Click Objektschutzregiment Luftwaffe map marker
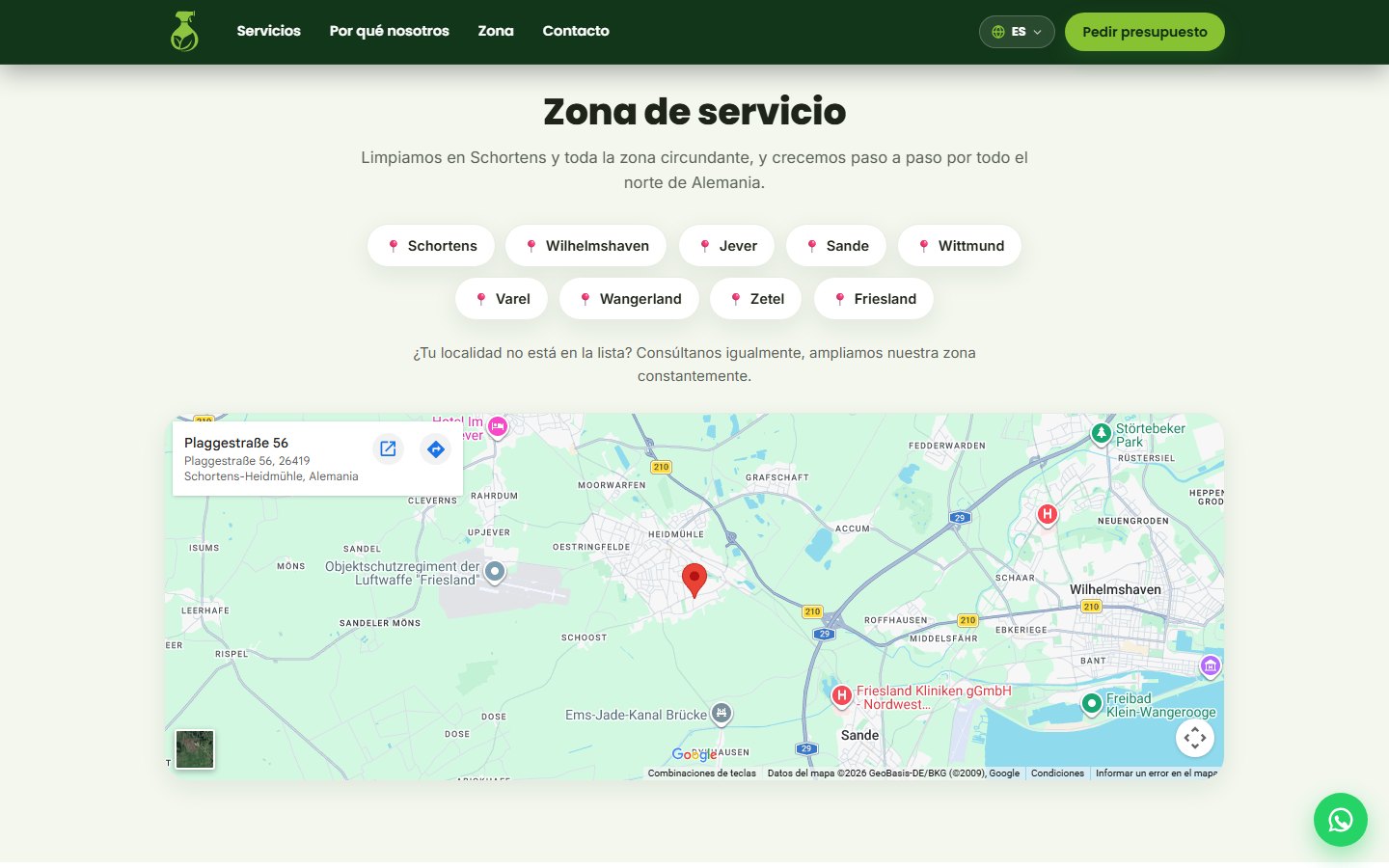 pos(495,572)
